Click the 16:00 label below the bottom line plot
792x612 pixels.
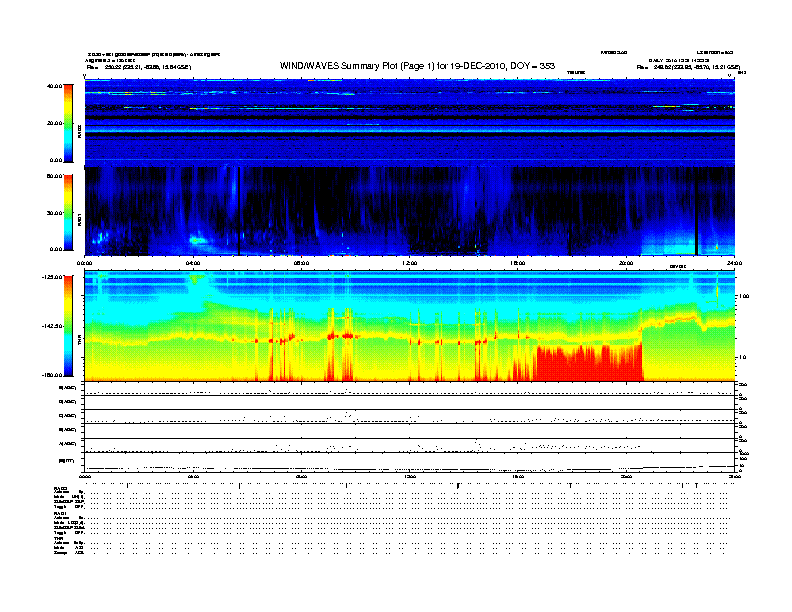click(518, 476)
